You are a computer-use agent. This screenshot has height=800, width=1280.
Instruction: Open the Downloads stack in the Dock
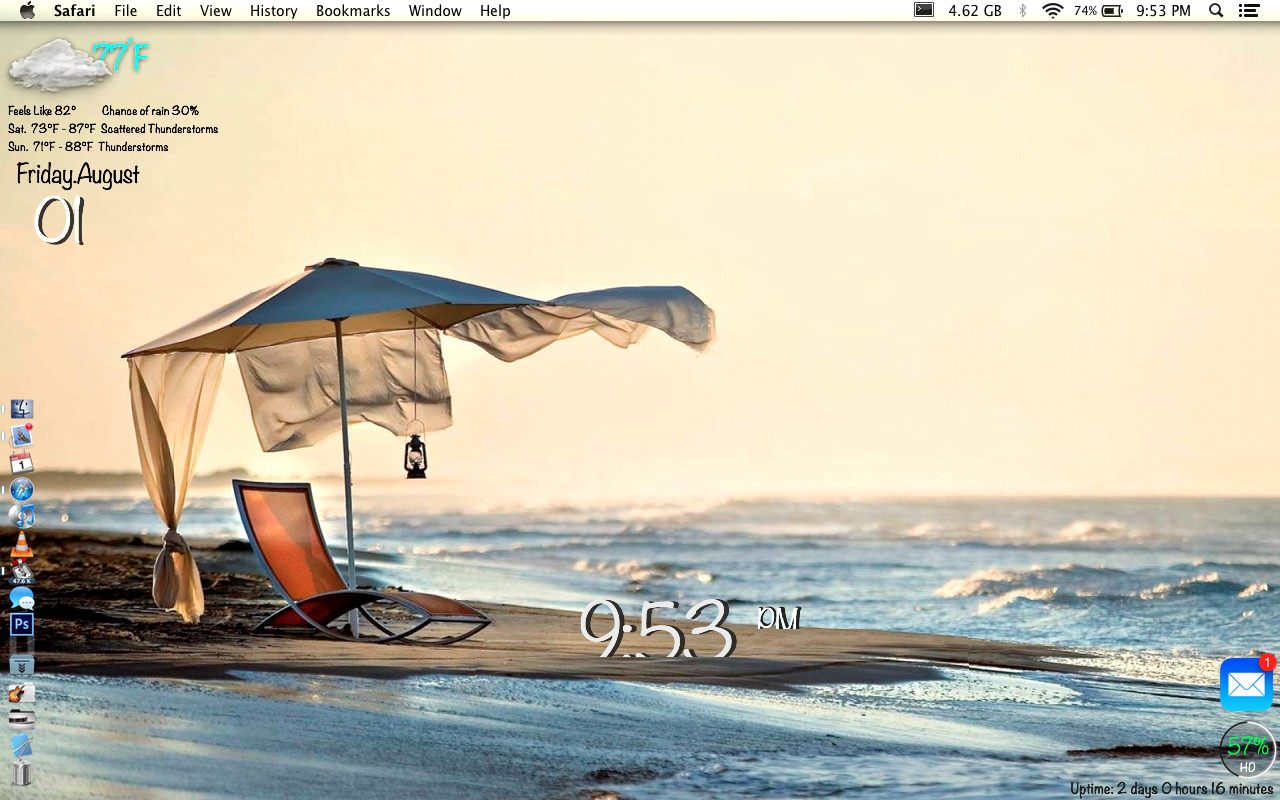point(22,663)
